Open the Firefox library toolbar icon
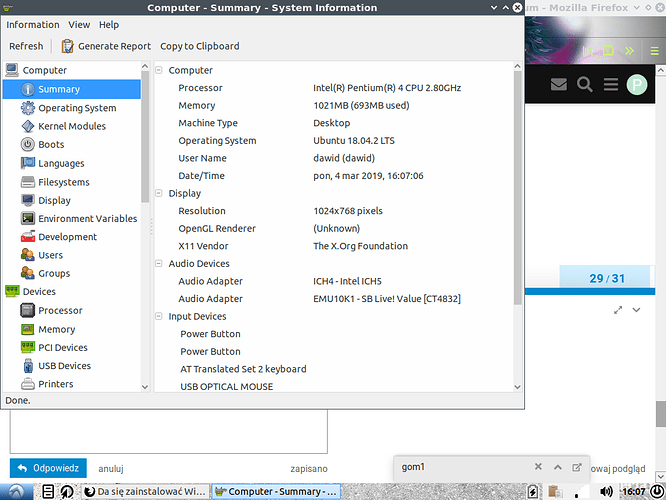666x500 pixels. (x=587, y=51)
